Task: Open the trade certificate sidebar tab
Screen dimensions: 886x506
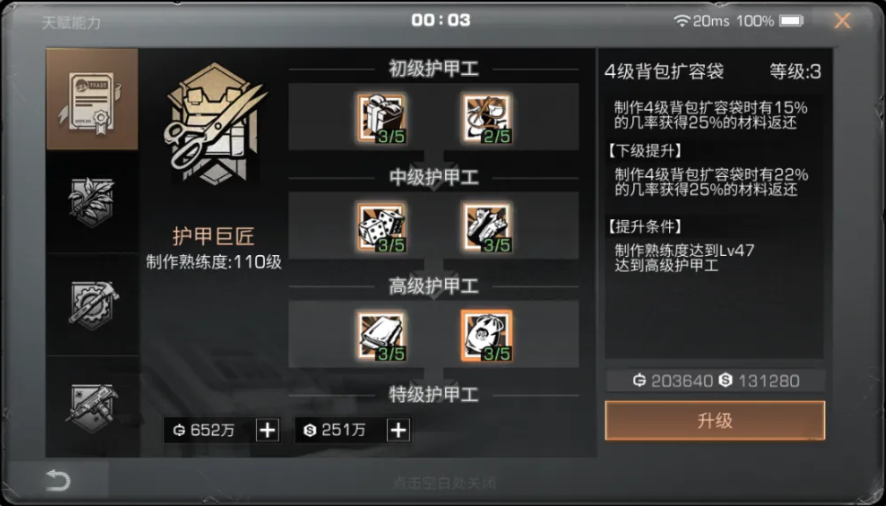Action: click(x=92, y=100)
